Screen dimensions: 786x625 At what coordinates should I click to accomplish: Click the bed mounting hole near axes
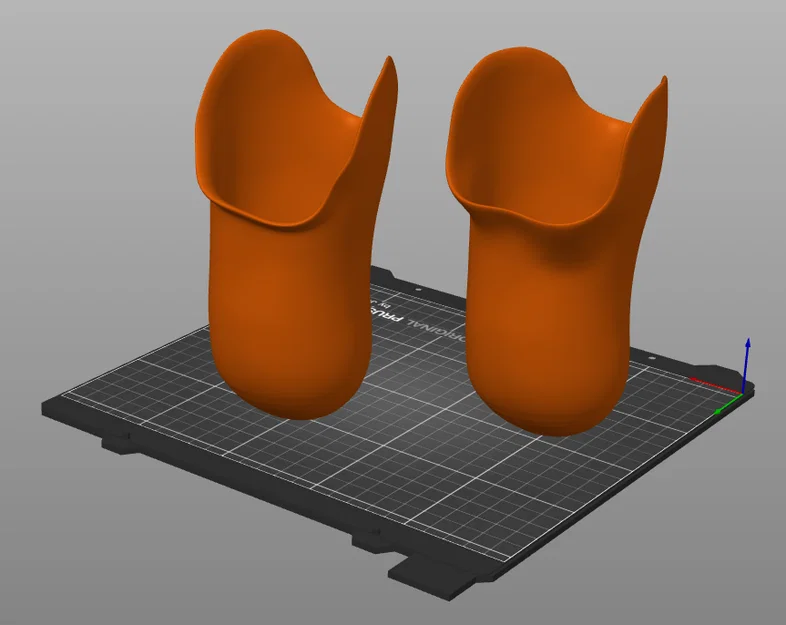point(652,358)
